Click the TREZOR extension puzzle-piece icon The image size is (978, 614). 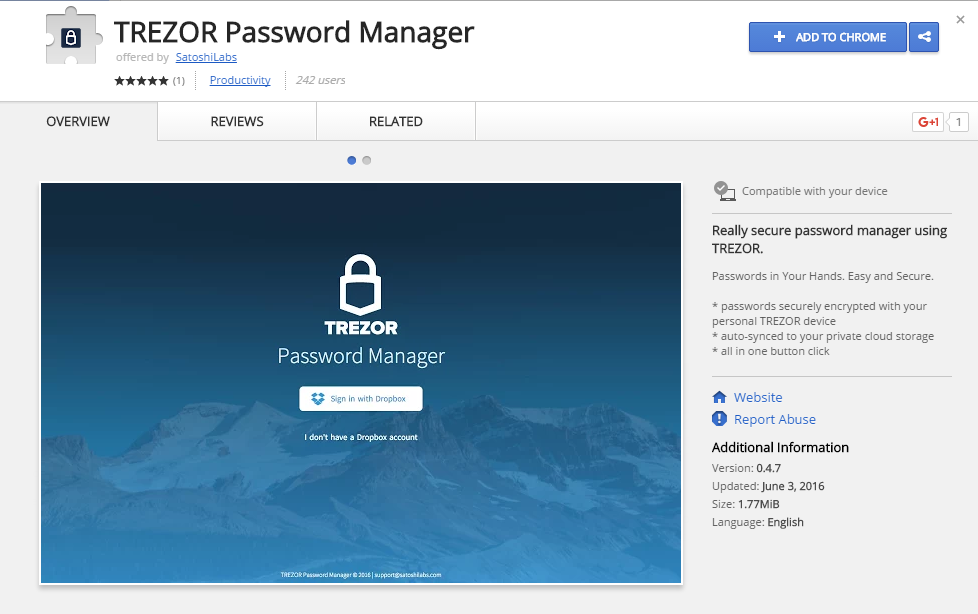[72, 38]
